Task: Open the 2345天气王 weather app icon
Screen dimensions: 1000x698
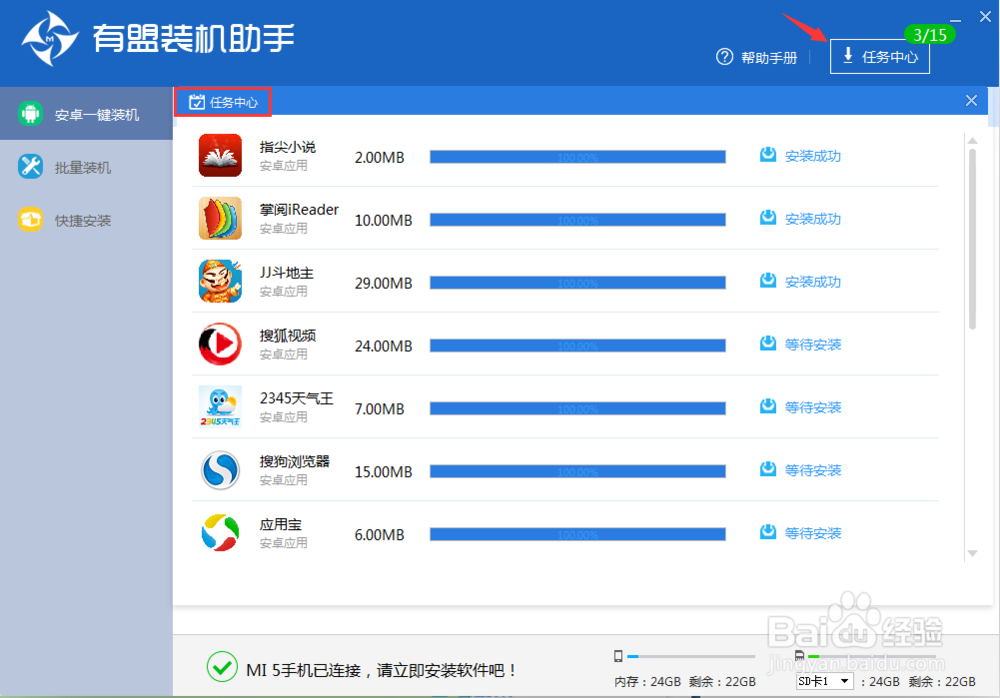Action: tap(219, 407)
